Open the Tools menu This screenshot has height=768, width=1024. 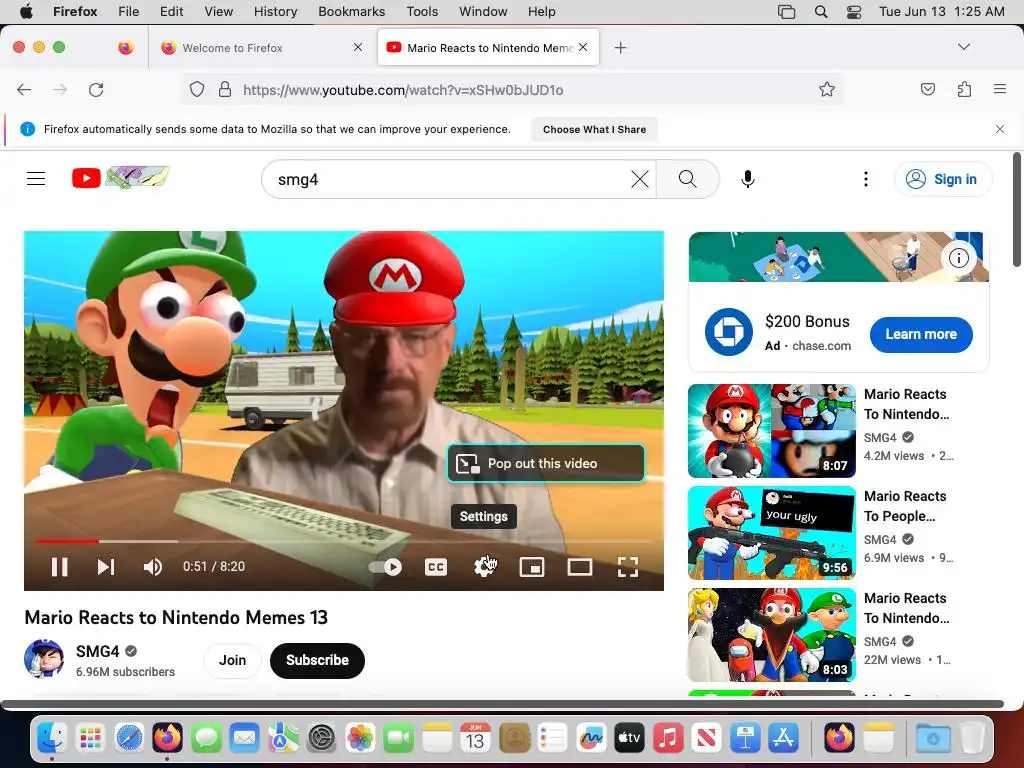[x=422, y=12]
